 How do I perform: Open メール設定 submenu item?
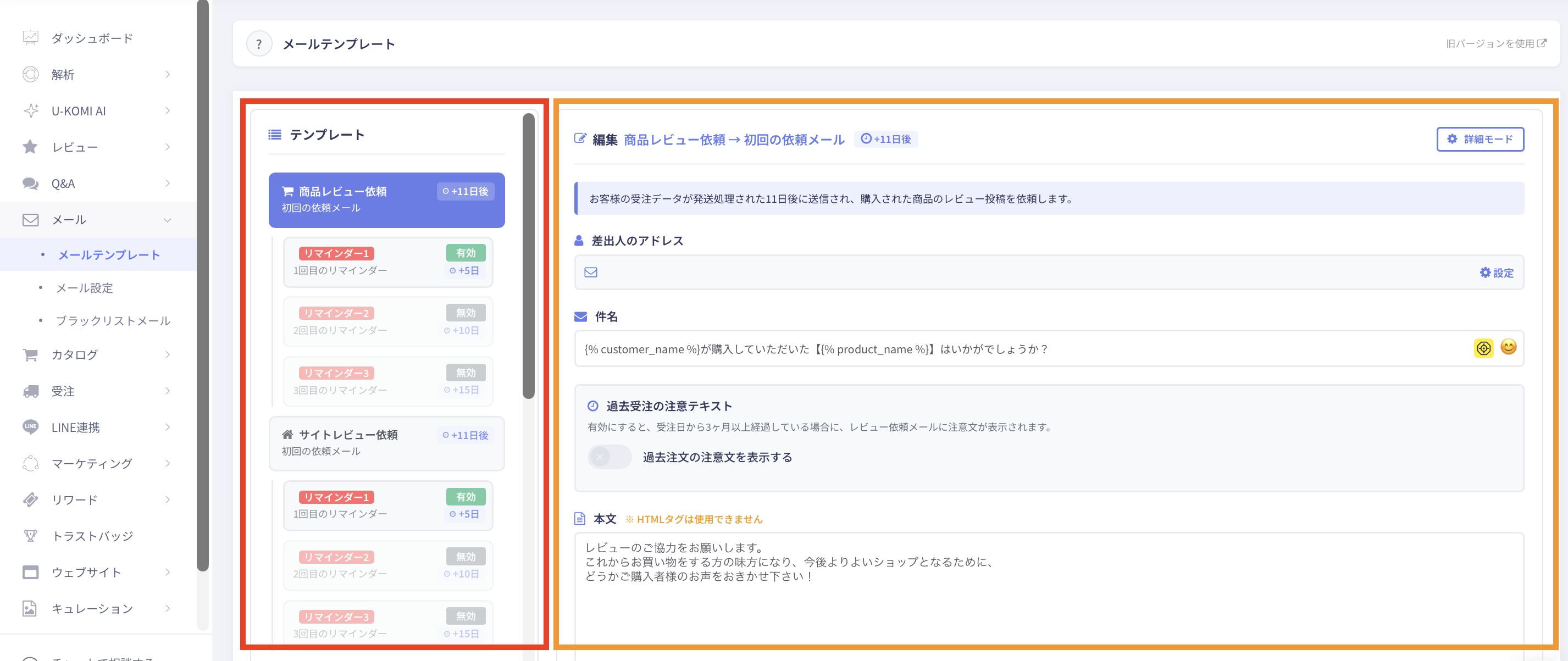[x=85, y=288]
